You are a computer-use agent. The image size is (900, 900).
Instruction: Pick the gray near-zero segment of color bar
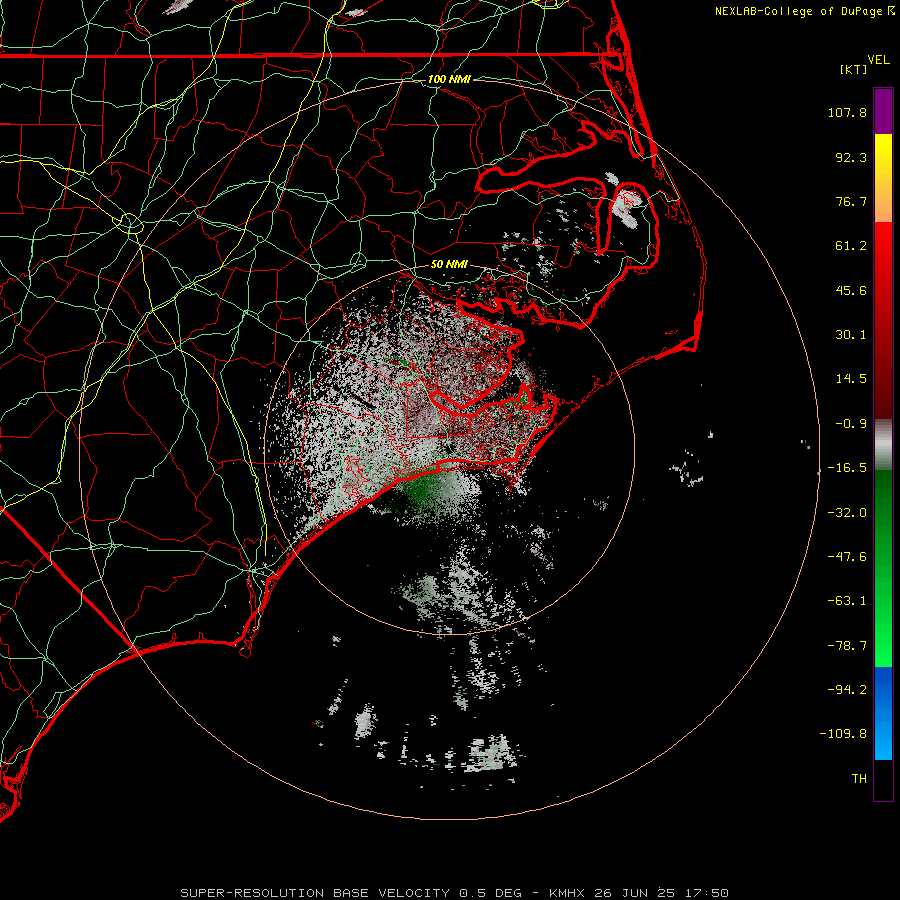[883, 442]
